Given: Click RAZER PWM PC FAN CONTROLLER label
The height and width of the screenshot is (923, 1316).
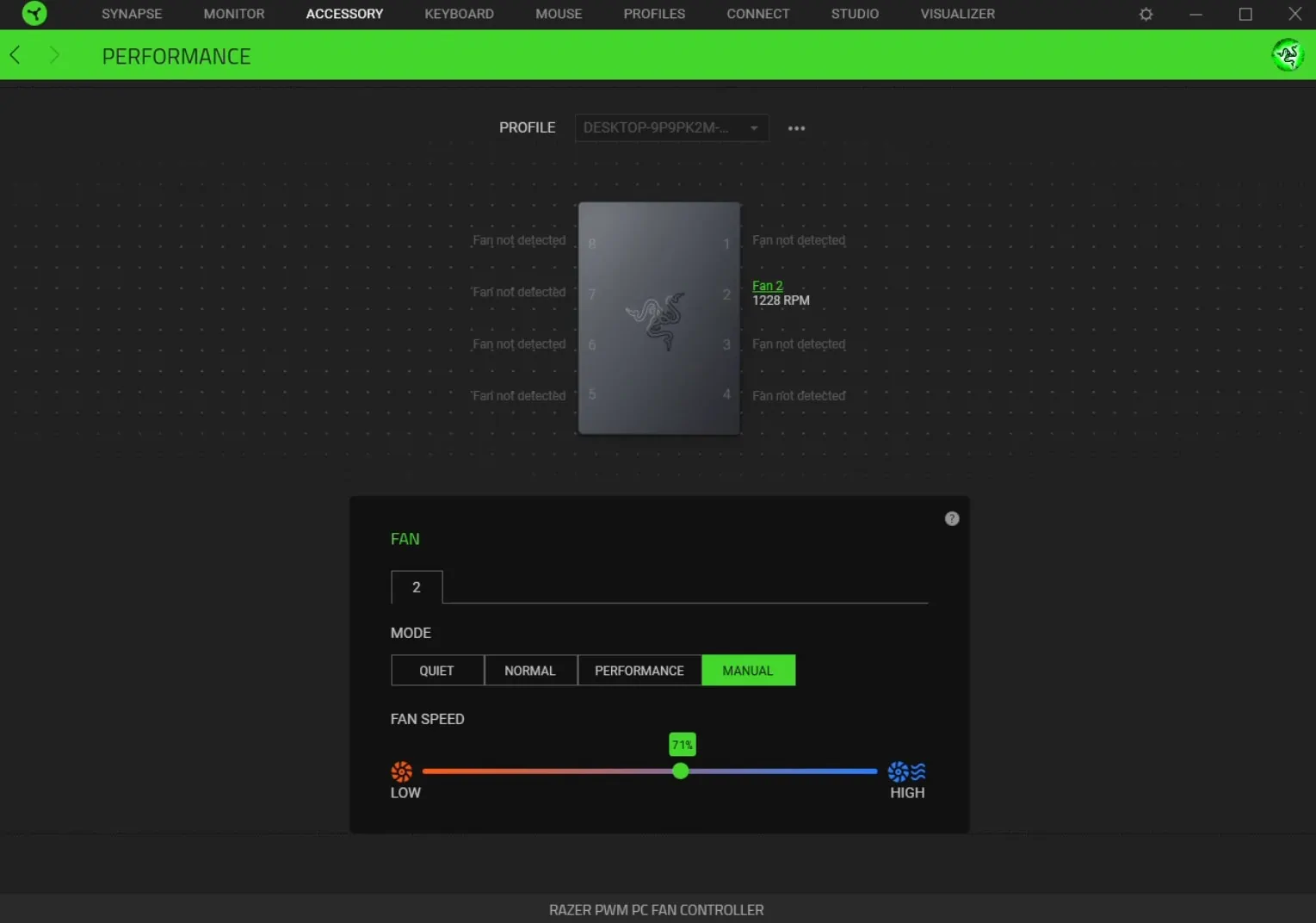Looking at the screenshot, I should tap(657, 910).
